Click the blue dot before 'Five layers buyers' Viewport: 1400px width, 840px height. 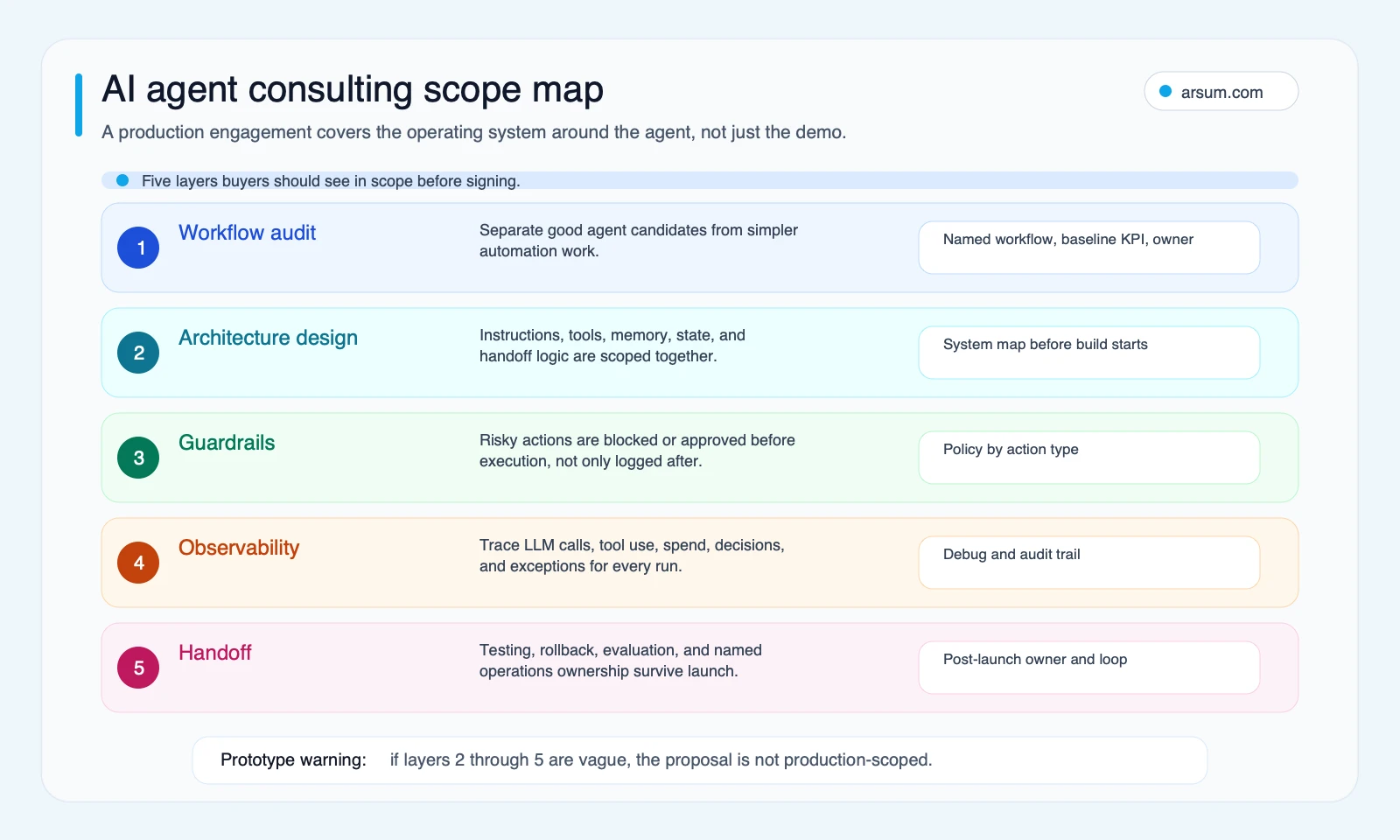tap(123, 180)
